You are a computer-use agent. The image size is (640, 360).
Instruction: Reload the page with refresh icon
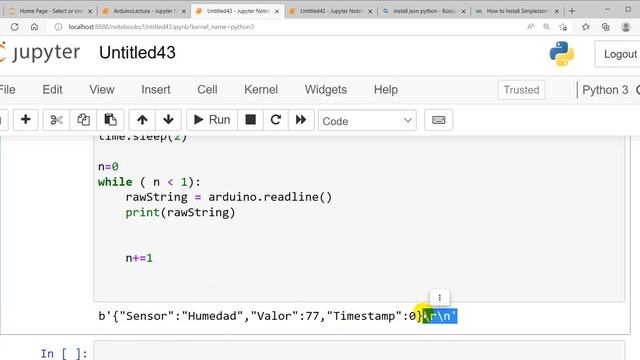(15, 27)
